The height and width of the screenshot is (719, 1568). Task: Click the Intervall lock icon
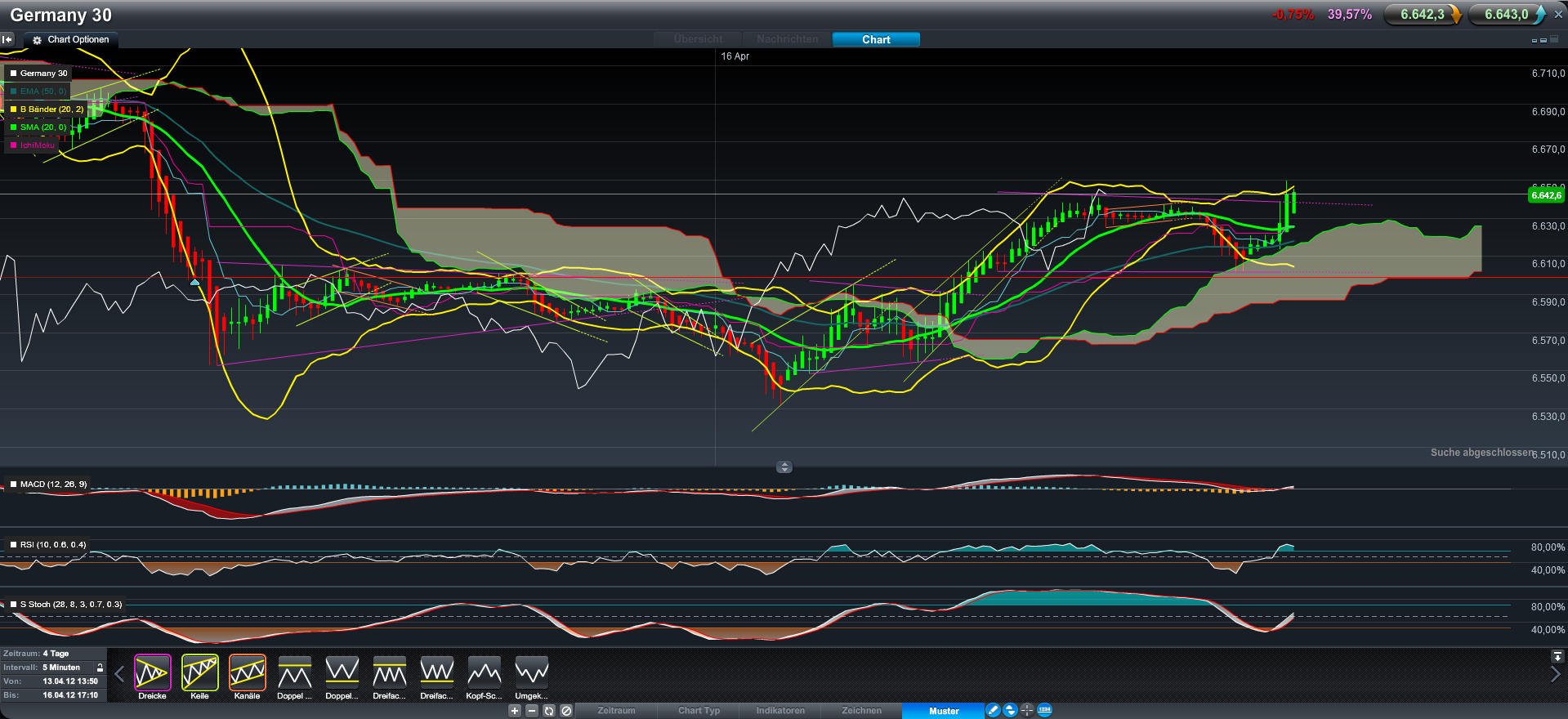pyautogui.click(x=100, y=668)
